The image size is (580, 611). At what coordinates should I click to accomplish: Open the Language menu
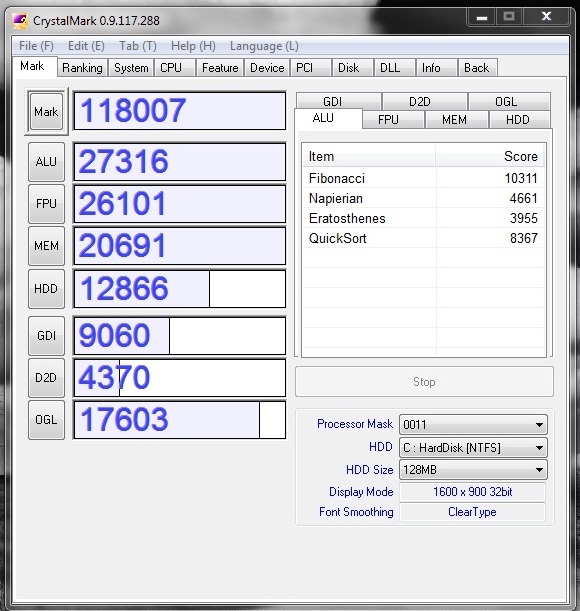pos(264,46)
